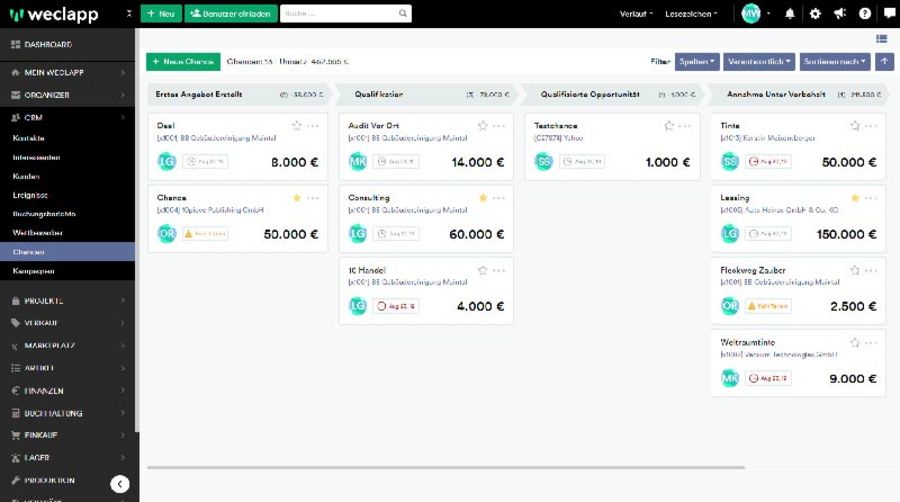This screenshot has width=900, height=502.
Task: Expand the Sortieren nach dropdown
Action: coord(835,62)
